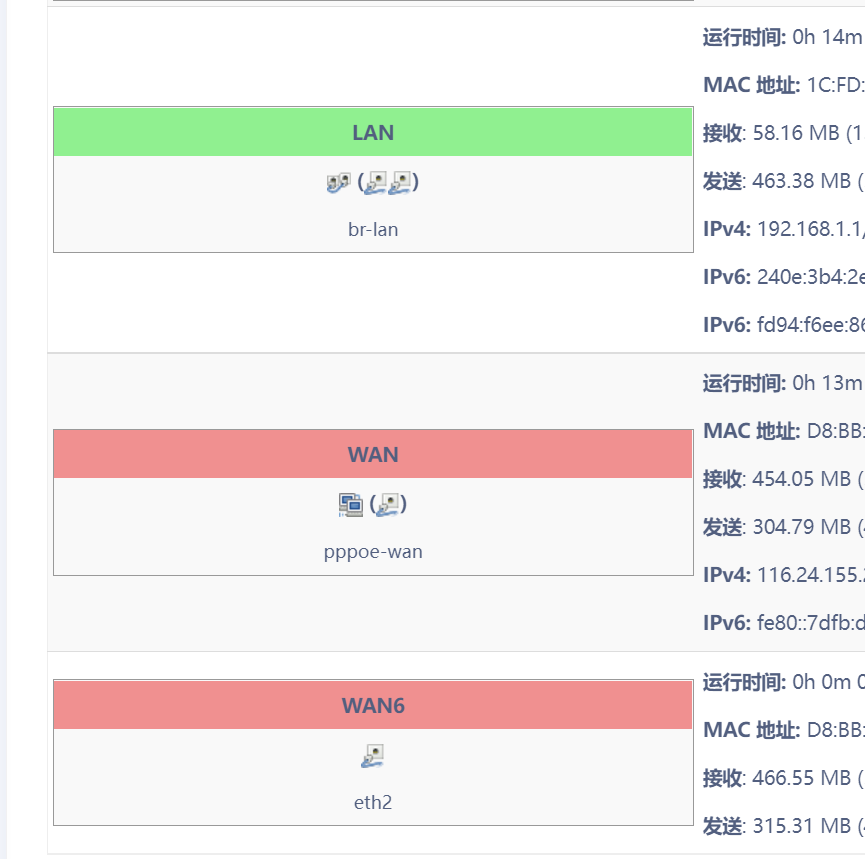Click the br-lan device label
Screen dimensions: 865x859
tap(372, 229)
